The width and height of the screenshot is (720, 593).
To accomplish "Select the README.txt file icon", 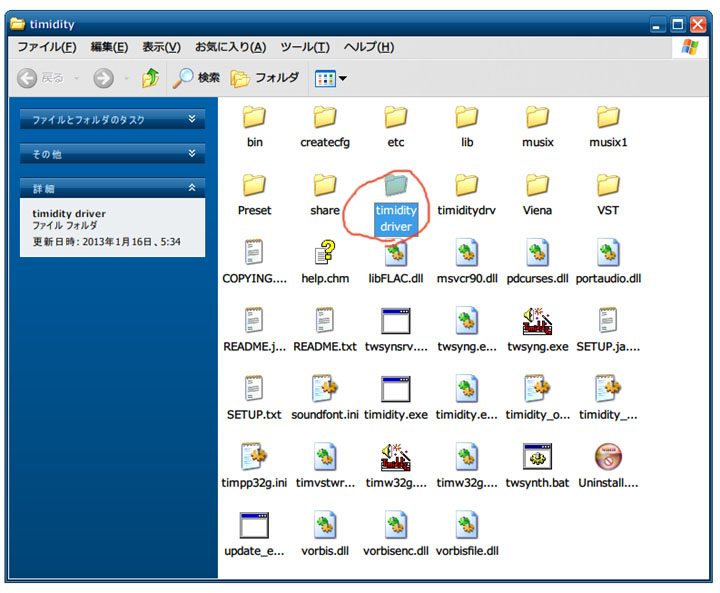I will tap(325, 320).
